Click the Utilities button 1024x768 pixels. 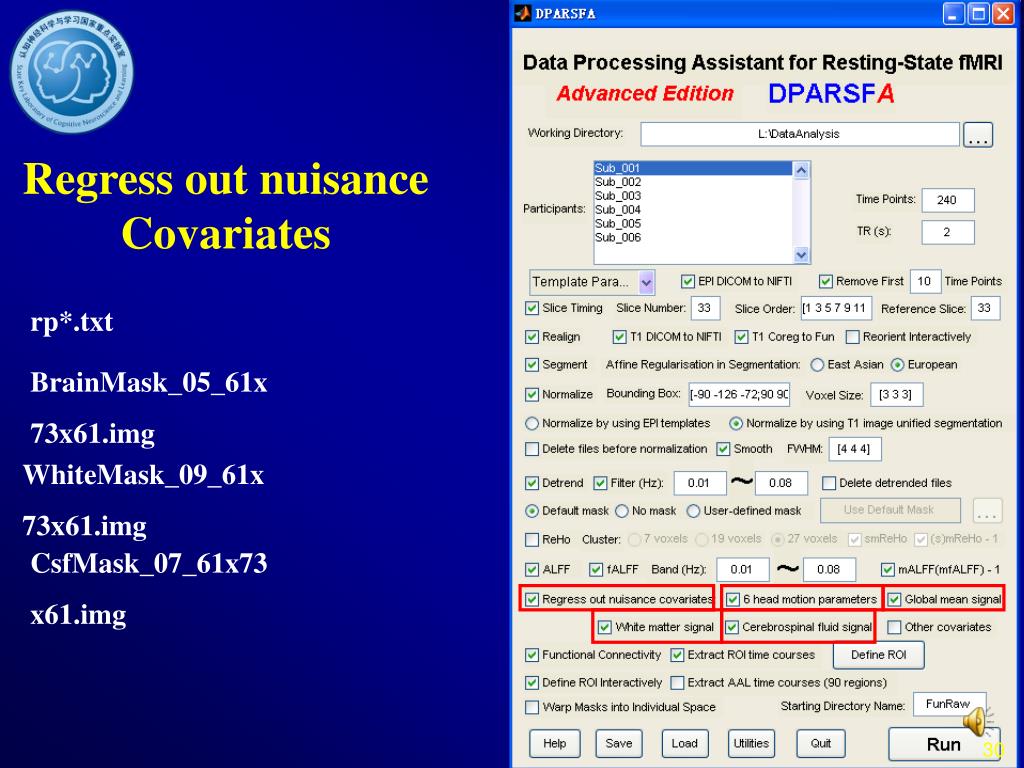coord(751,743)
